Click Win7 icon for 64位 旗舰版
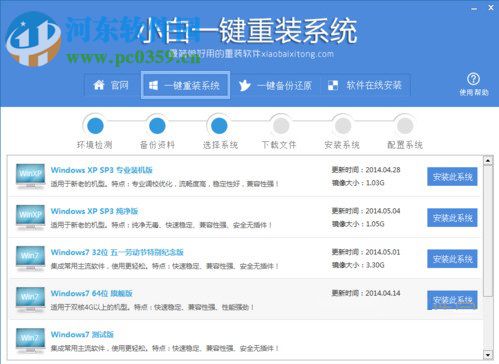Image resolution: width=499 pixels, height=364 pixels. click(x=30, y=300)
